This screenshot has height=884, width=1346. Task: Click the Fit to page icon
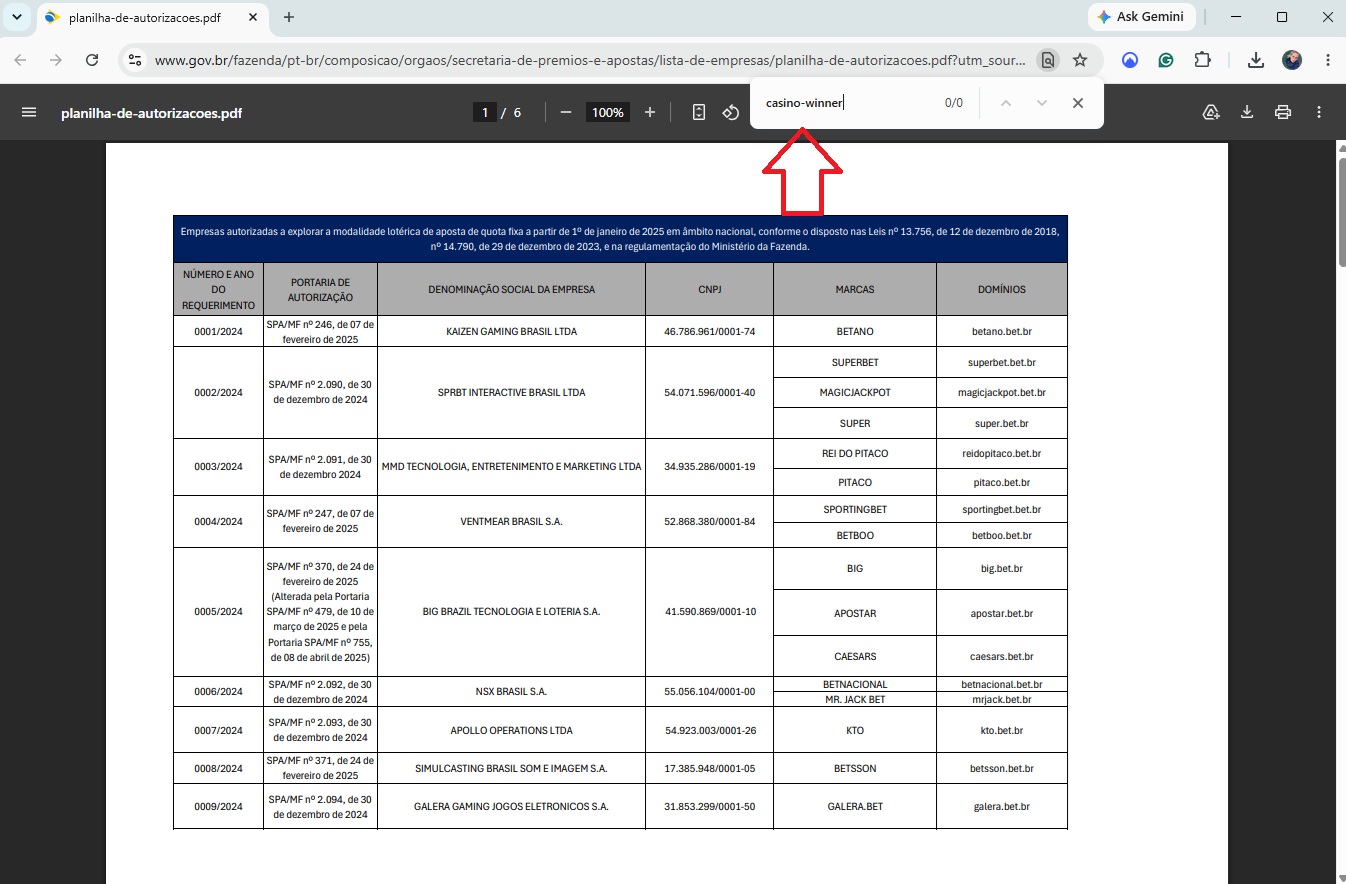[x=699, y=112]
